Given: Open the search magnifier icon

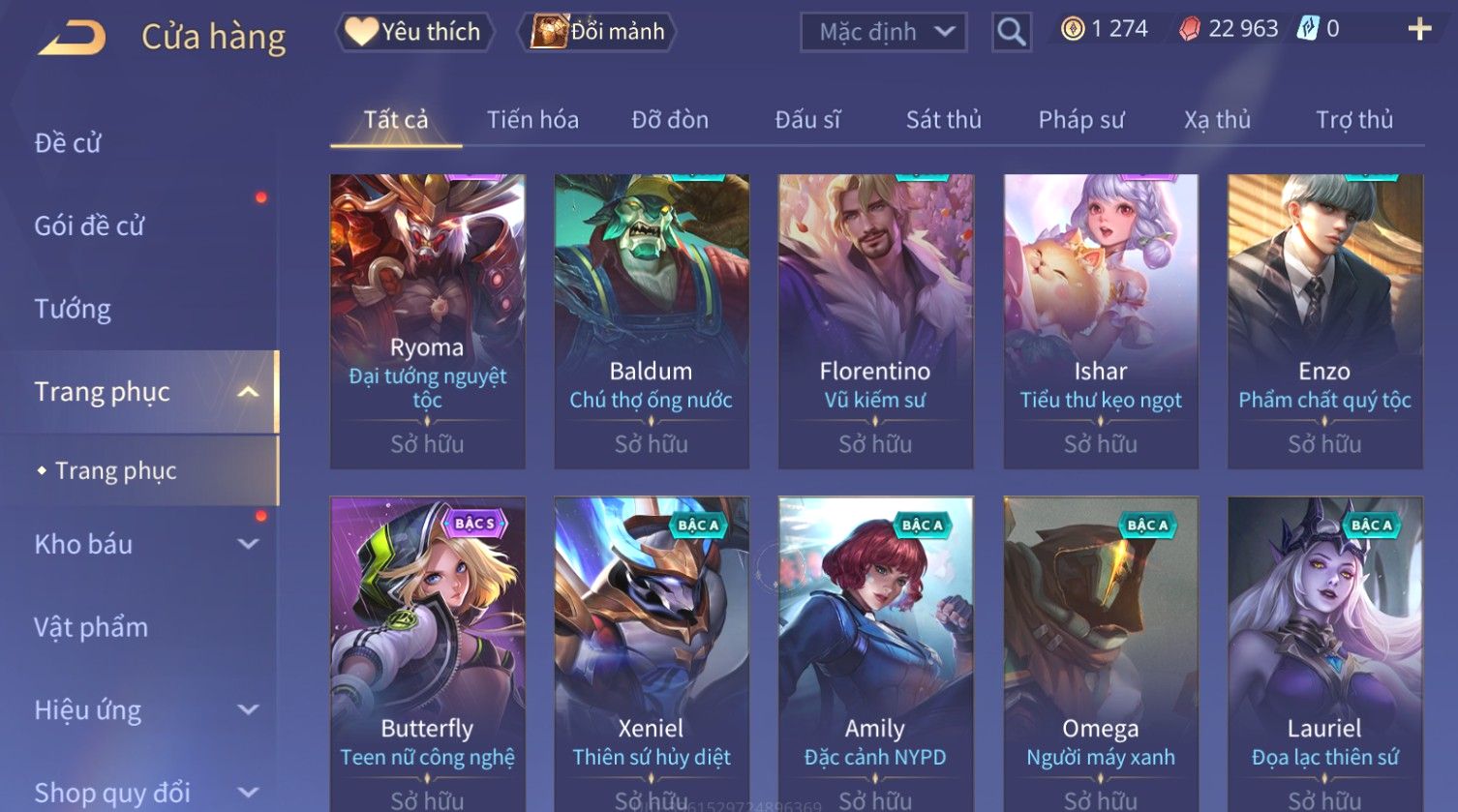Looking at the screenshot, I should 1012,32.
